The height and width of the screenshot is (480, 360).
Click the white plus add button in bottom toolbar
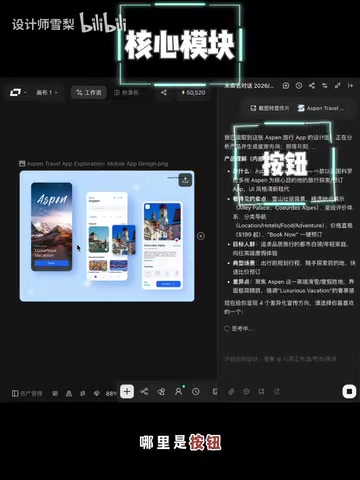(x=127, y=391)
